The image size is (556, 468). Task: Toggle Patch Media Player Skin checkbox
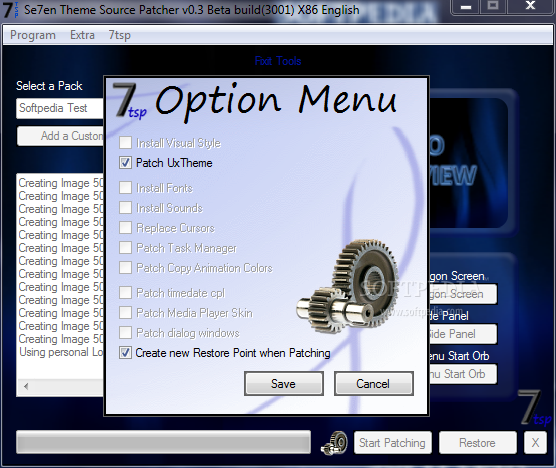pos(125,313)
